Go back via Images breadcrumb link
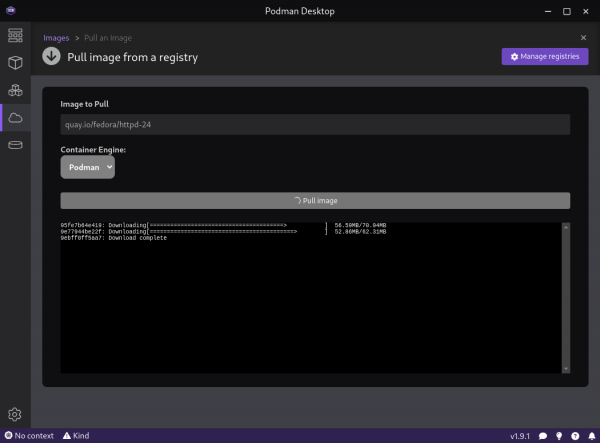 [x=56, y=38]
